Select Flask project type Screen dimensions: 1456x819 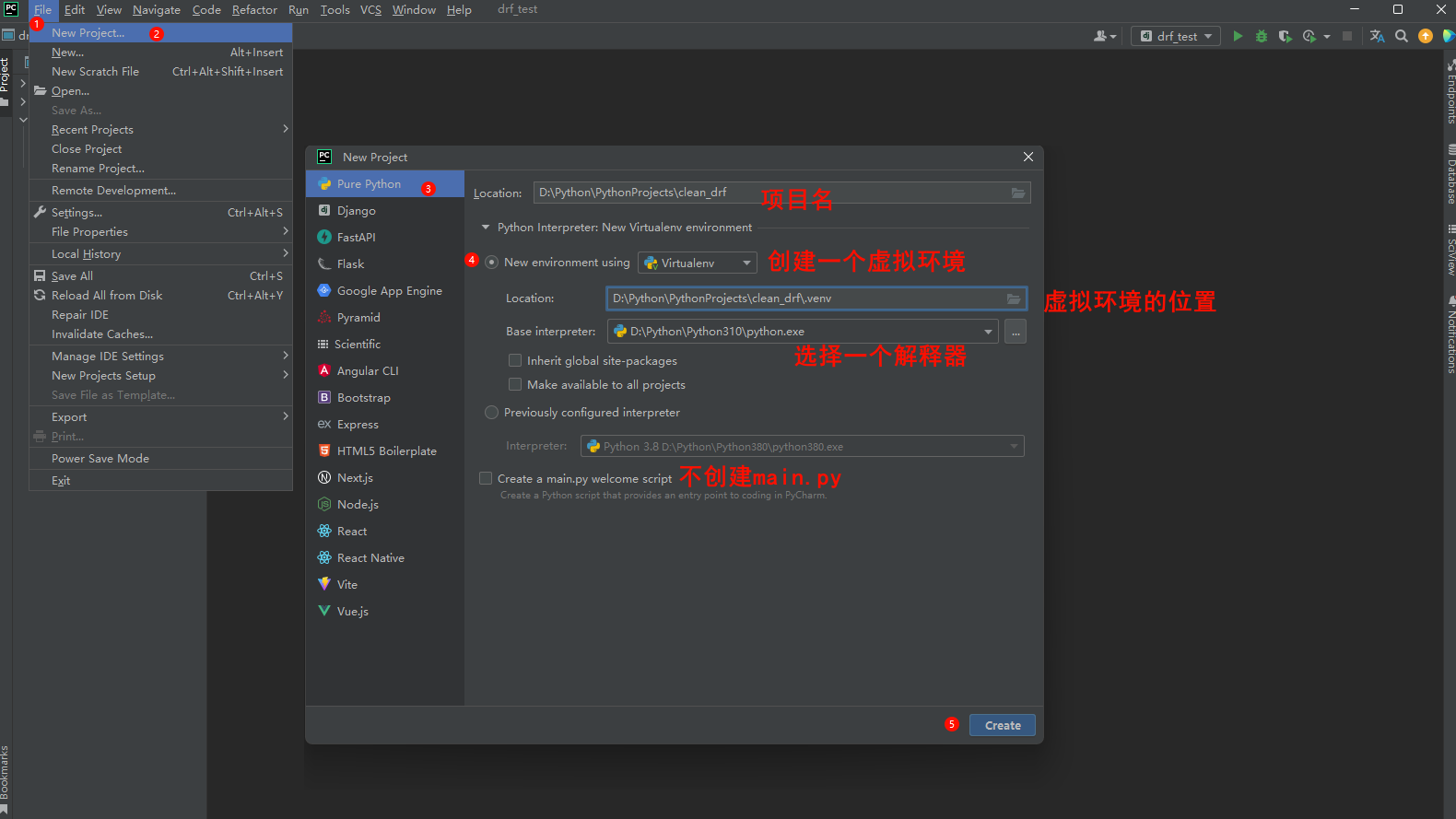[385, 263]
